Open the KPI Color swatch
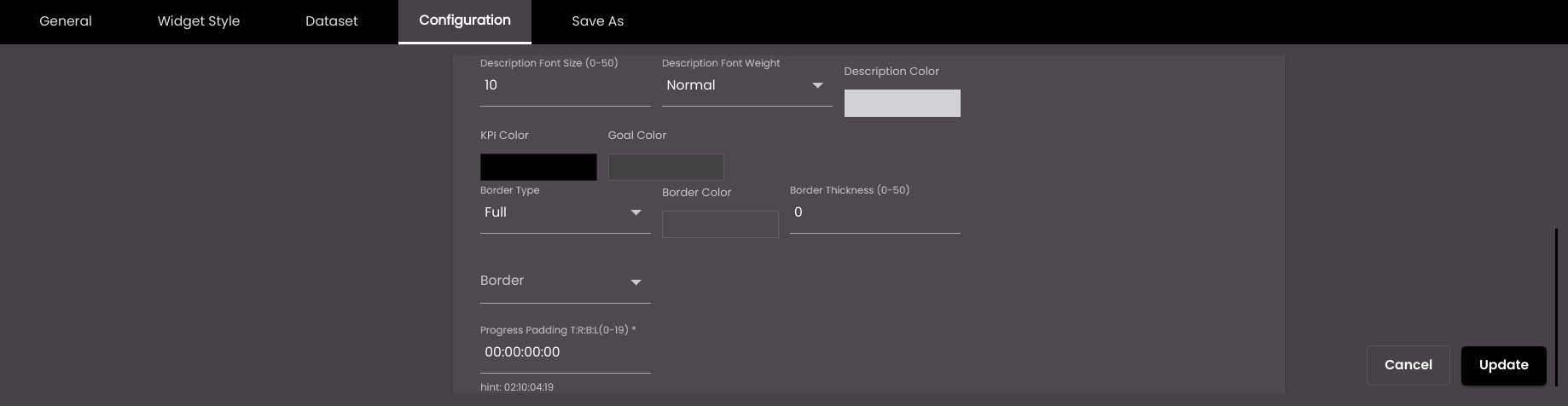Screen dimensions: 1568x406 click(x=538, y=167)
